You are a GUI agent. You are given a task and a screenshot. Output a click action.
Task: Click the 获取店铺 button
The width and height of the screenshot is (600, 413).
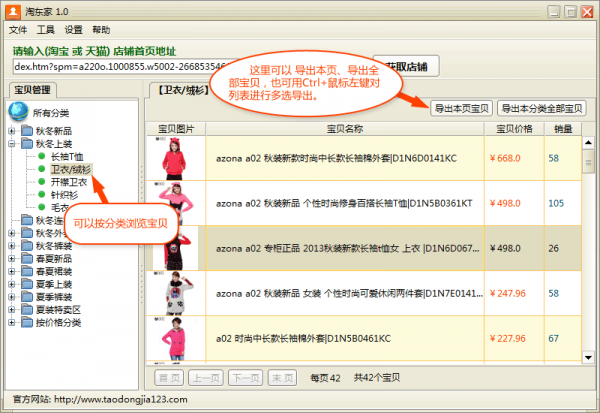[406, 67]
